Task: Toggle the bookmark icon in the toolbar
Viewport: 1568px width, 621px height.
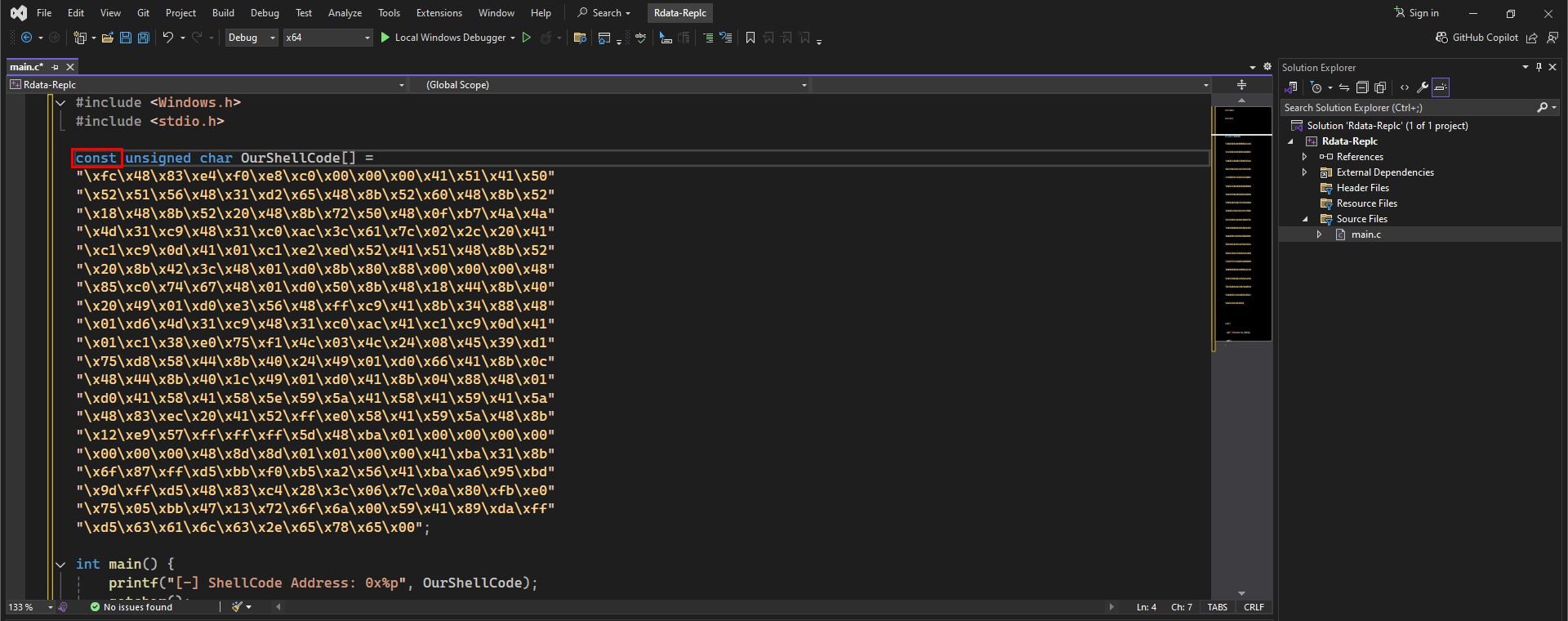Action: 751,38
